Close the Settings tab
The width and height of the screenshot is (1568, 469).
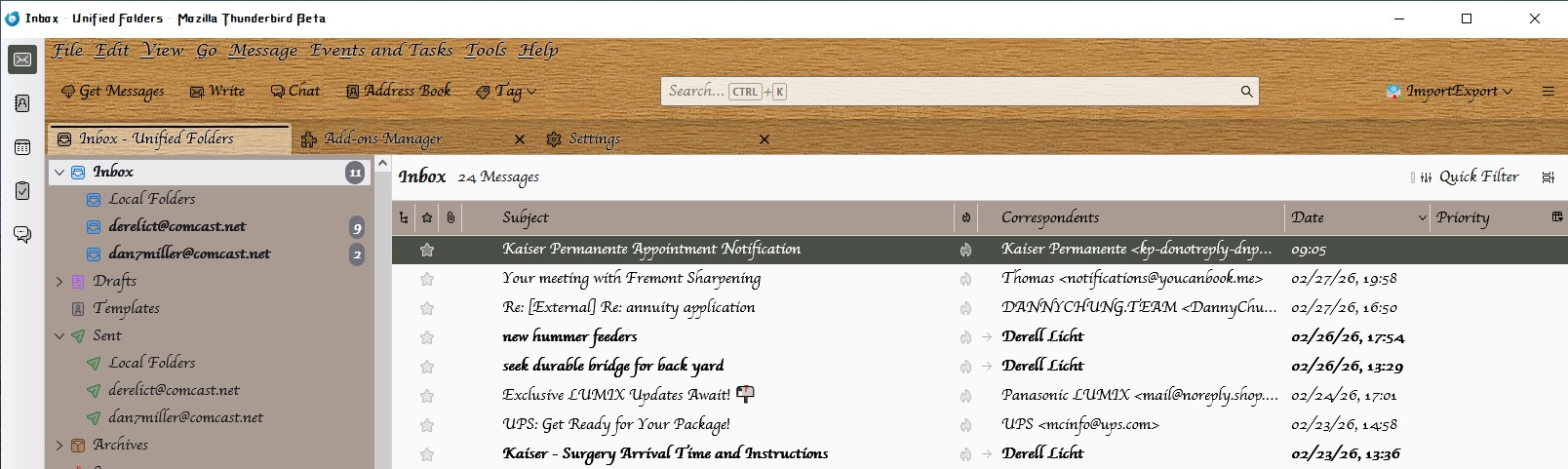pyautogui.click(x=764, y=139)
